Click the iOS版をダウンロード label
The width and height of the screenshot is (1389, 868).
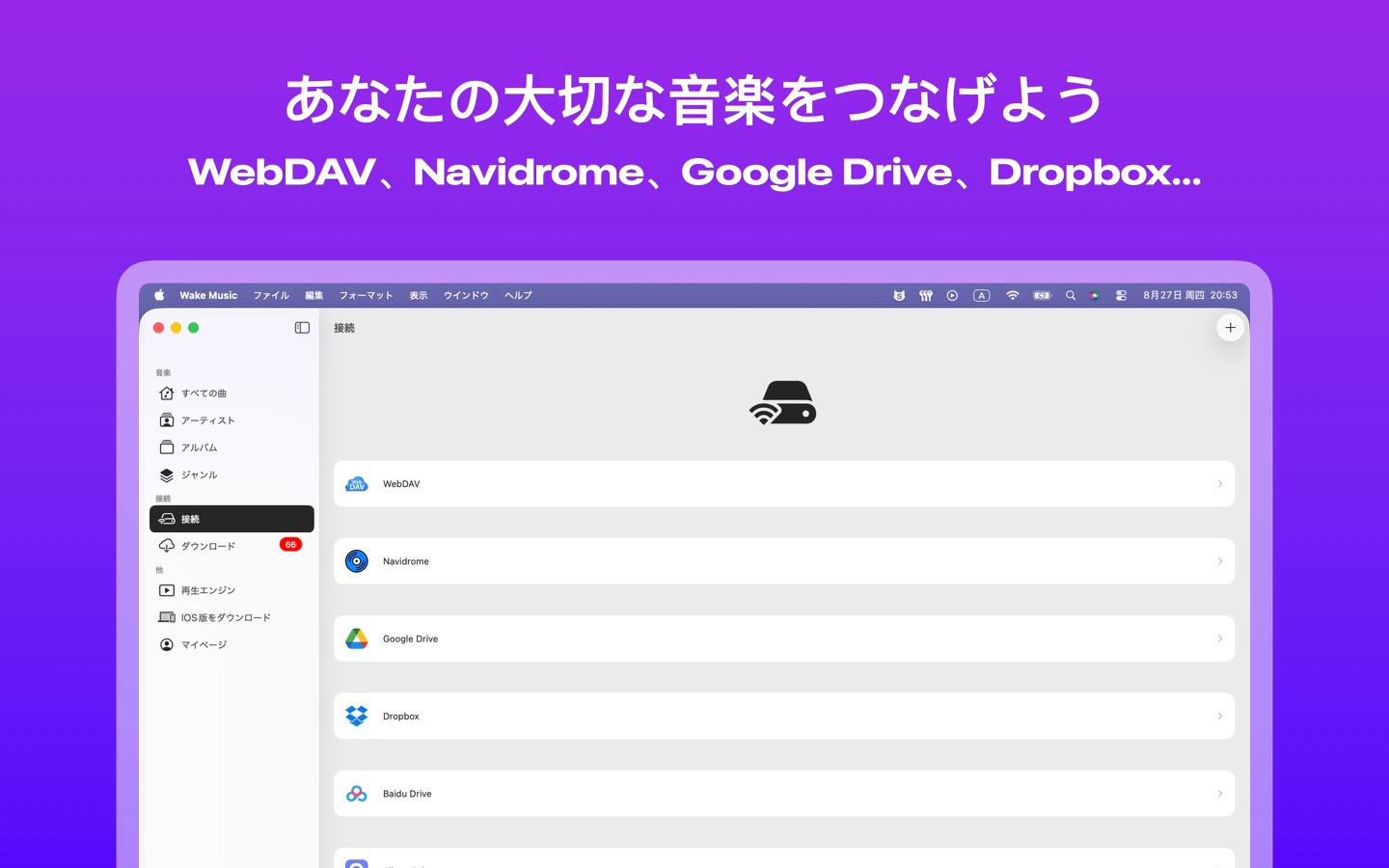tap(226, 617)
